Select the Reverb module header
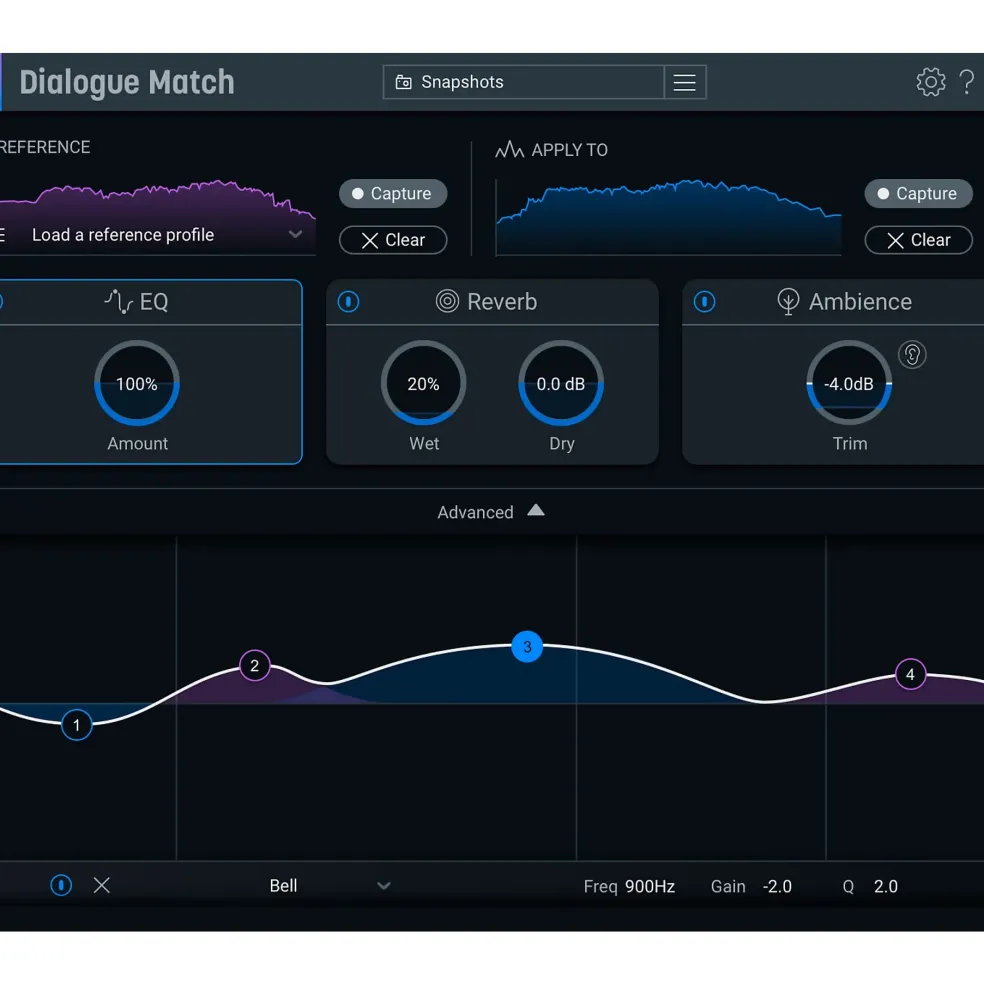Viewport: 984px width, 985px height. (x=493, y=302)
